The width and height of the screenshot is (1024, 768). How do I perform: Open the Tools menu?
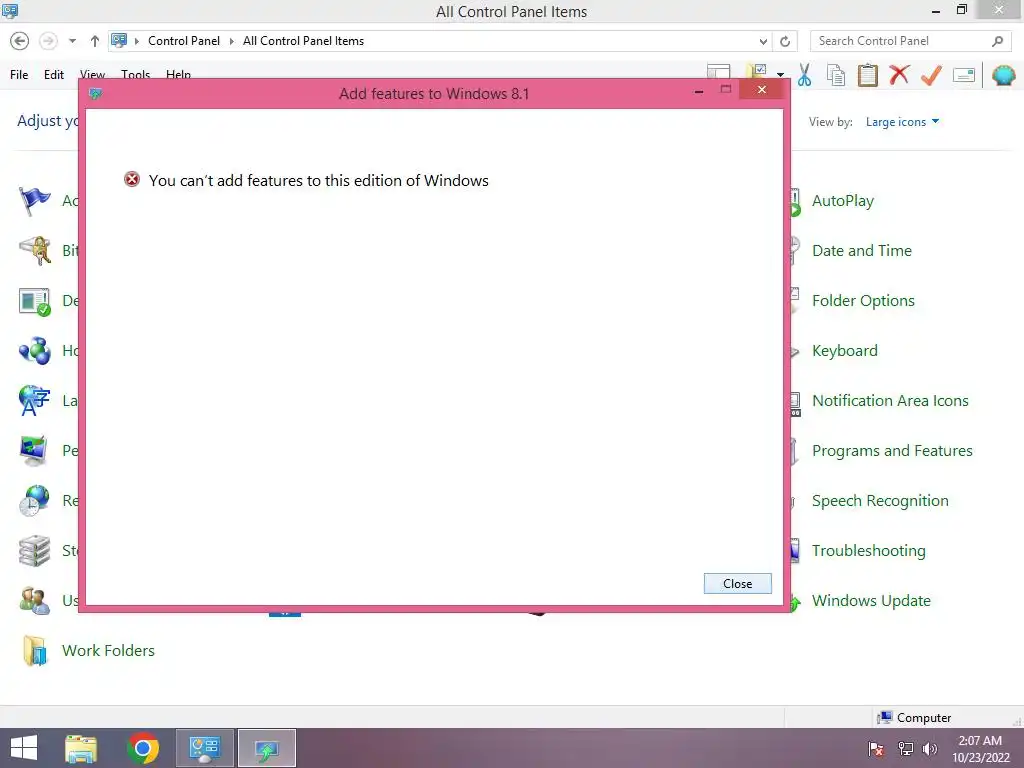point(135,73)
